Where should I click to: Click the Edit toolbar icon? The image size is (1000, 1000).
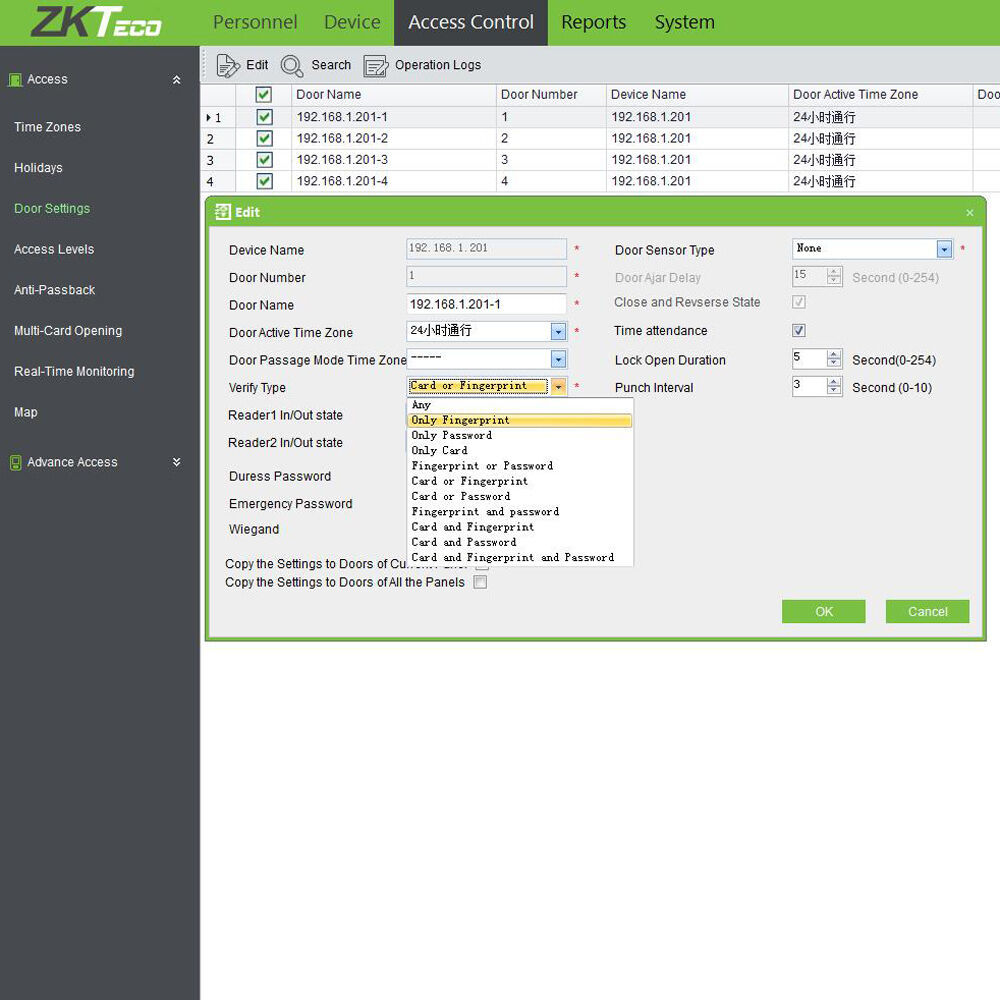coord(228,66)
